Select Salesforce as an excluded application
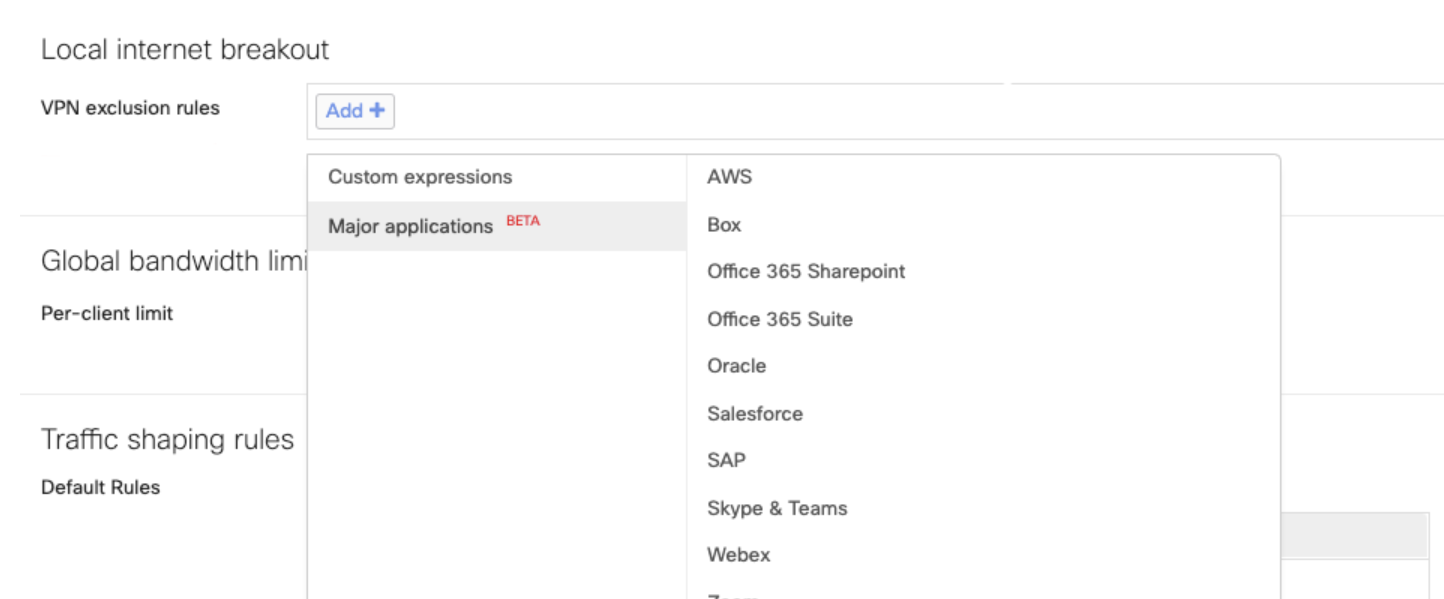The width and height of the screenshot is (1444, 599). (x=754, y=413)
